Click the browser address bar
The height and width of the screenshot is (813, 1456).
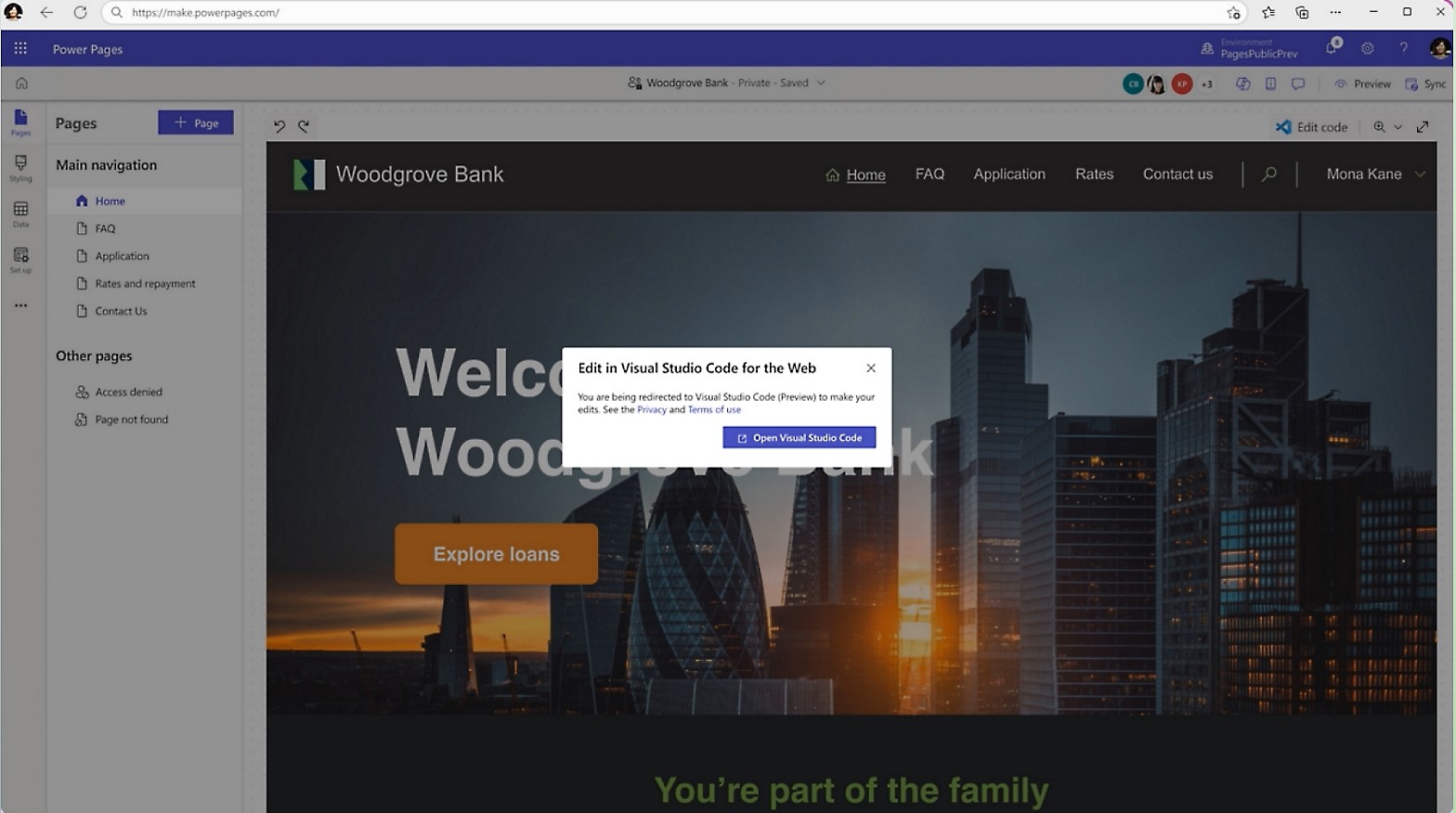click(650, 13)
